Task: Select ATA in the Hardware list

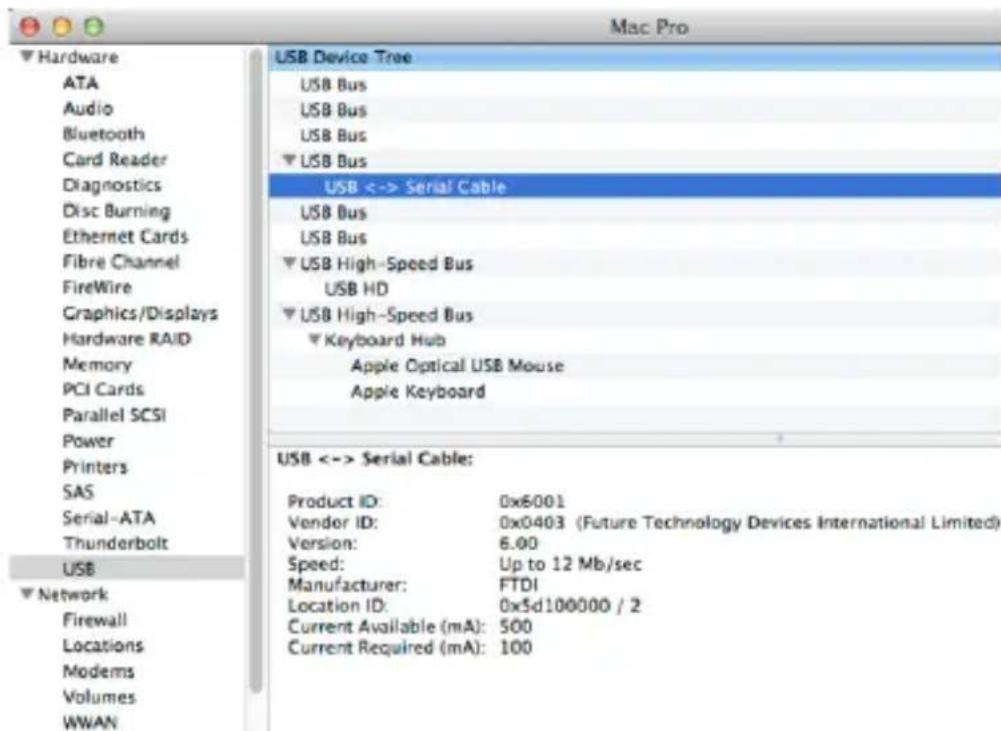Action: pyautogui.click(x=80, y=83)
